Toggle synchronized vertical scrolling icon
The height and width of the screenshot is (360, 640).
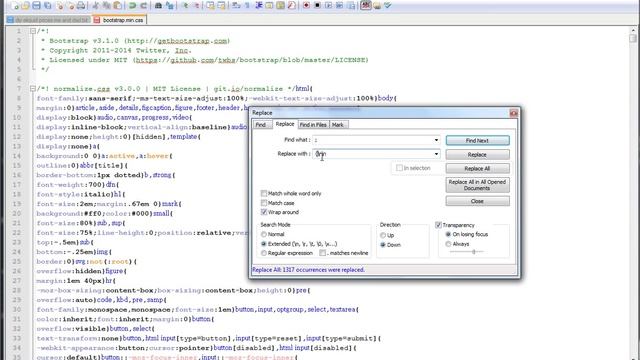pos(210,5)
